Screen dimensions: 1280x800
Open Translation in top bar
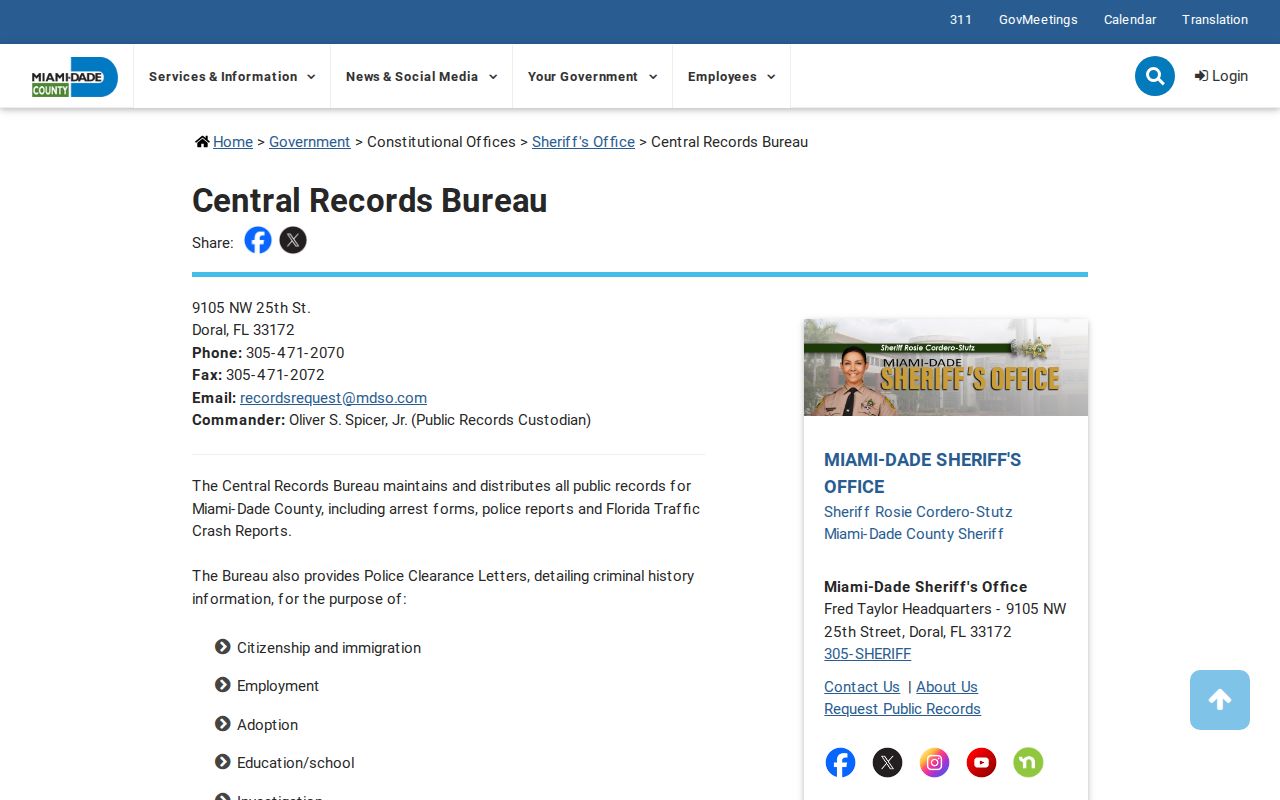point(1215,20)
